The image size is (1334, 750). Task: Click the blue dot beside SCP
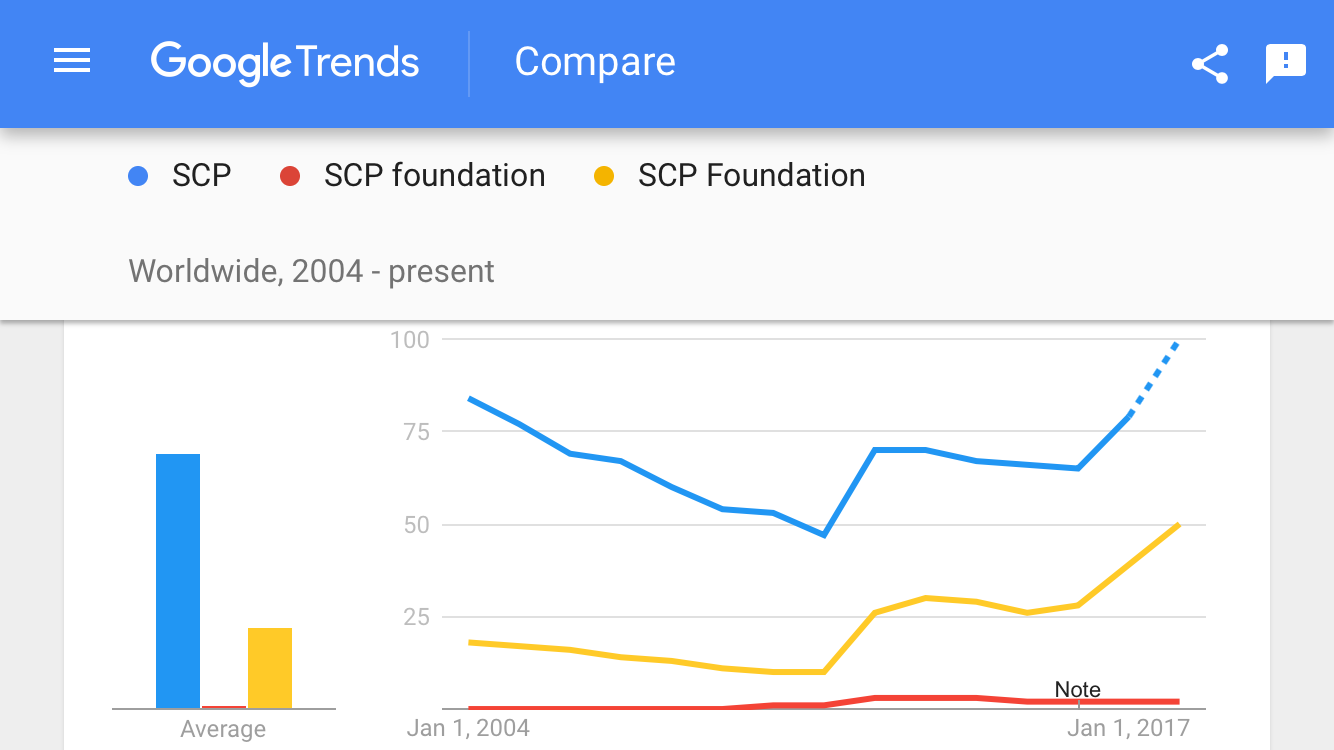click(138, 177)
